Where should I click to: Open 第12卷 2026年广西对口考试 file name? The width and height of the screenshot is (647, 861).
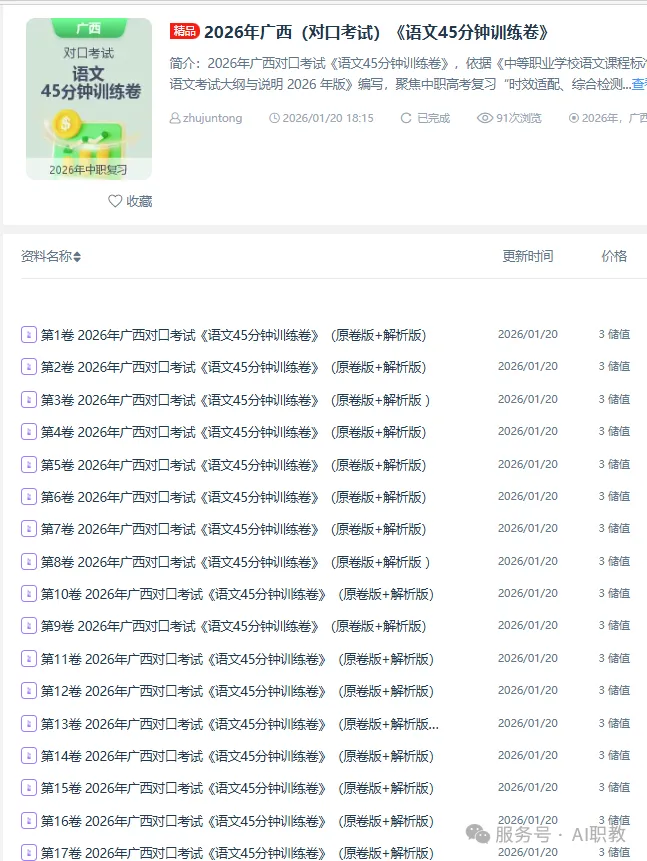point(237,691)
